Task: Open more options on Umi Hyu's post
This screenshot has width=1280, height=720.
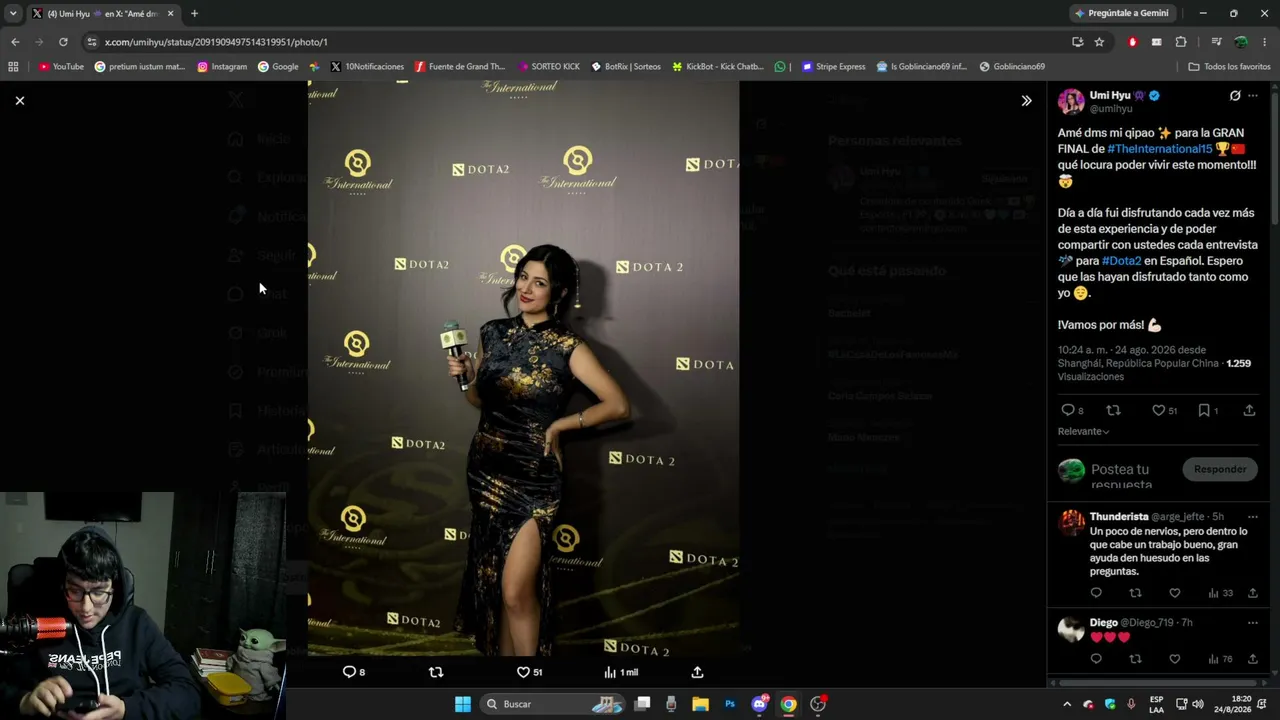Action: click(1253, 96)
